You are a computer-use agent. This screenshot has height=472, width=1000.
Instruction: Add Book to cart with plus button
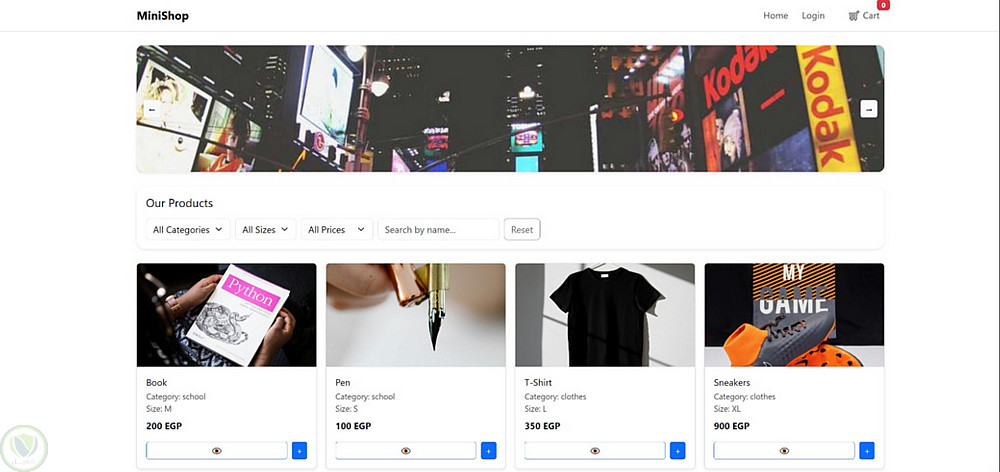[300, 450]
